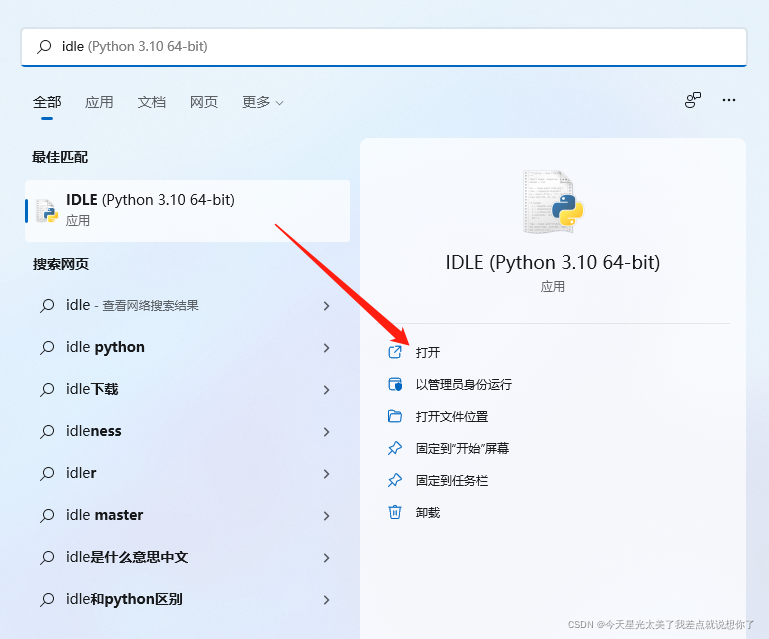Click the search icon beside idle master

[47, 516]
